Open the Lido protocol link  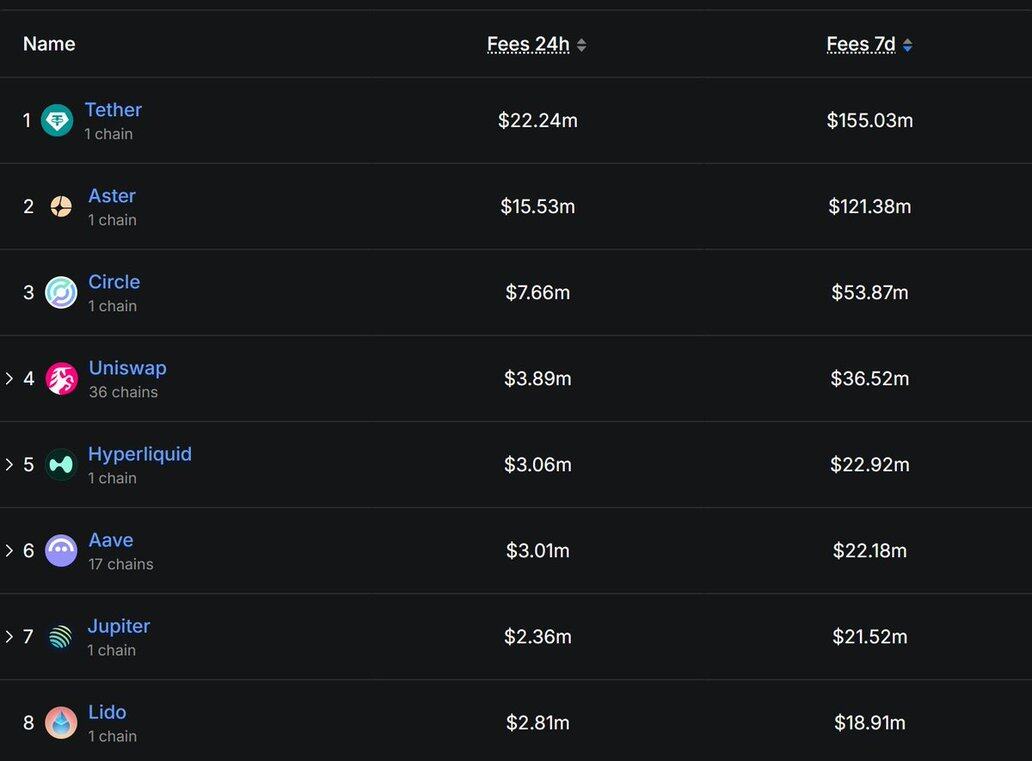click(107, 712)
